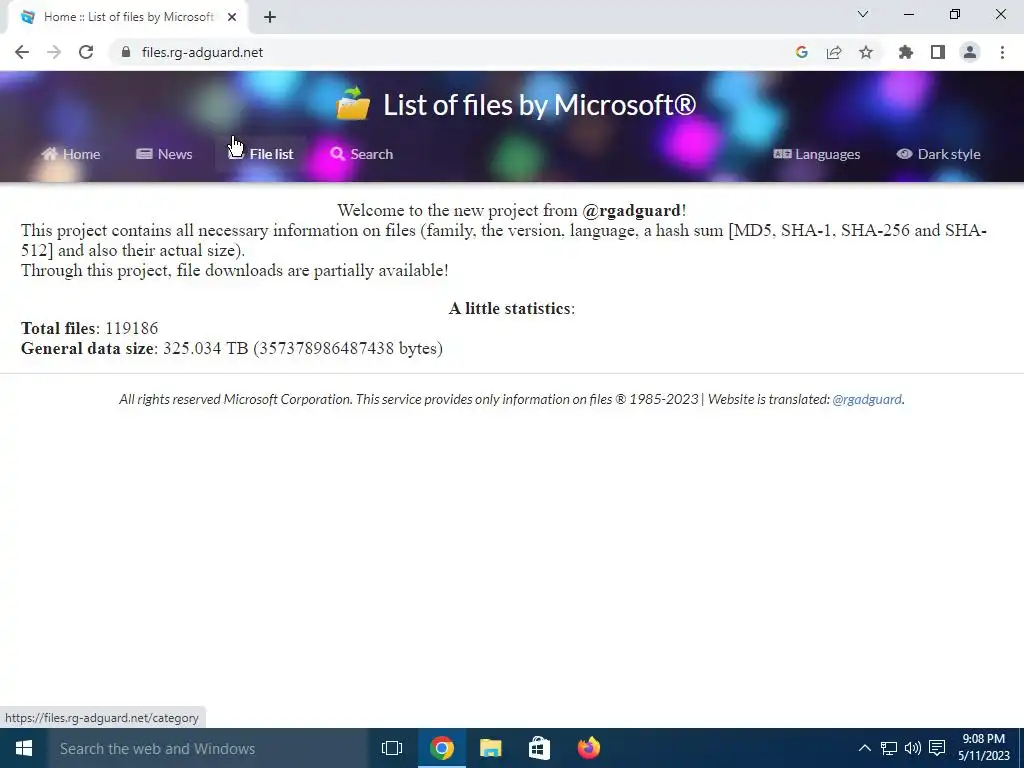The image size is (1024, 768).
Task: Restore down the Chrome window
Action: [955, 14]
